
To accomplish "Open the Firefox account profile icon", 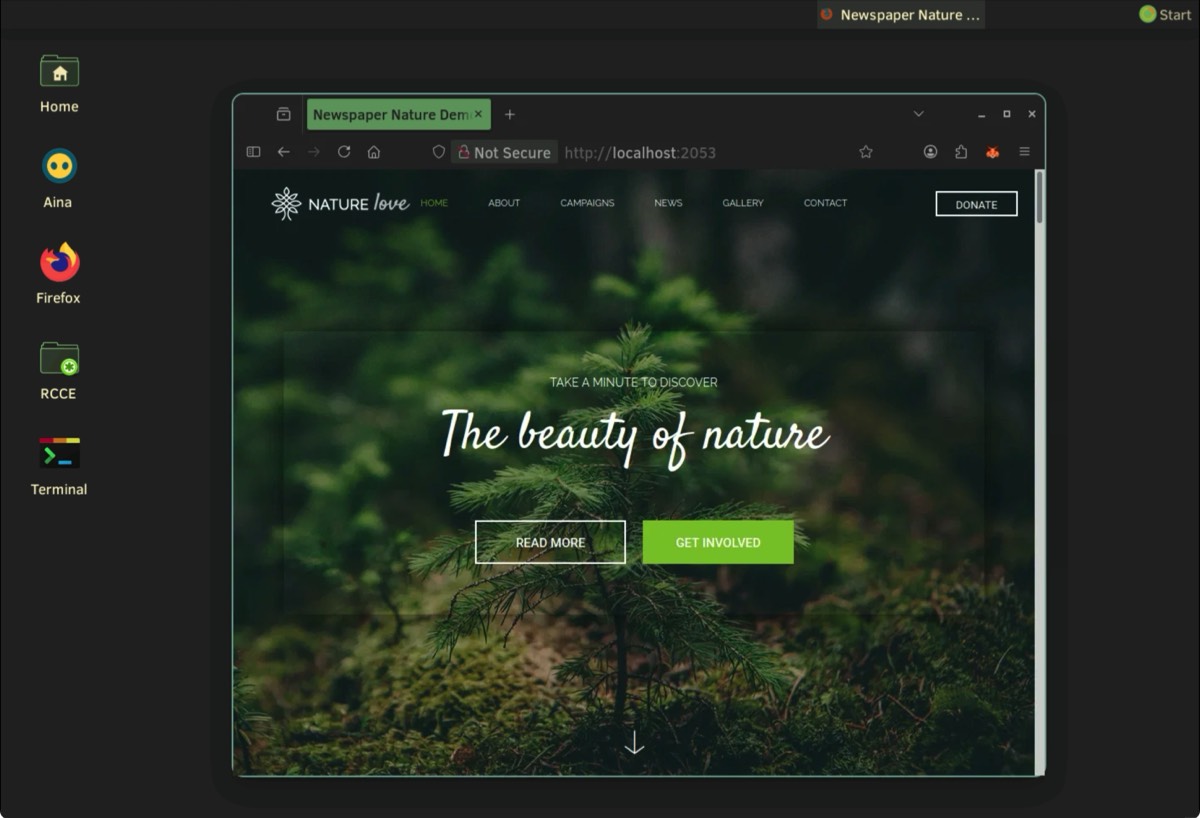I will (x=930, y=152).
